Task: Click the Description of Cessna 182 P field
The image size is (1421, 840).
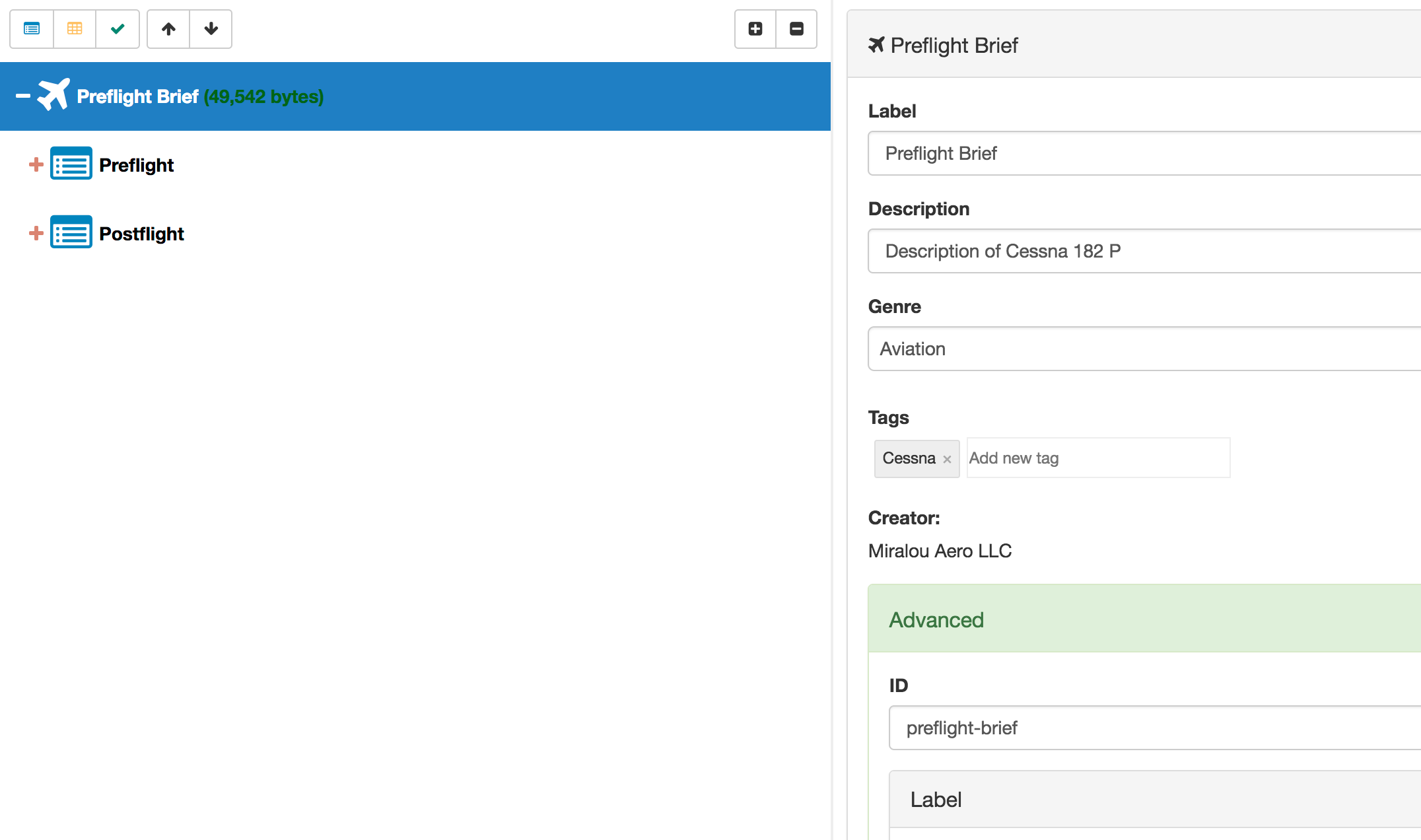Action: click(x=1144, y=251)
